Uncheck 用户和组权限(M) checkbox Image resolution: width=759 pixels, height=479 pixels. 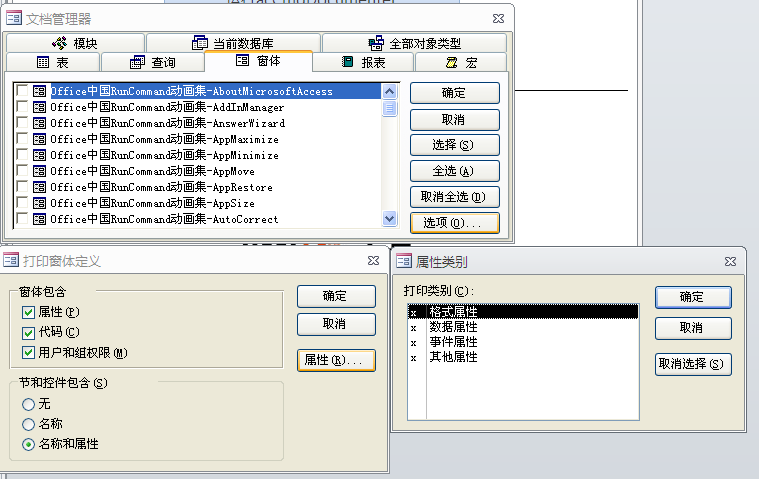pyautogui.click(x=29, y=353)
